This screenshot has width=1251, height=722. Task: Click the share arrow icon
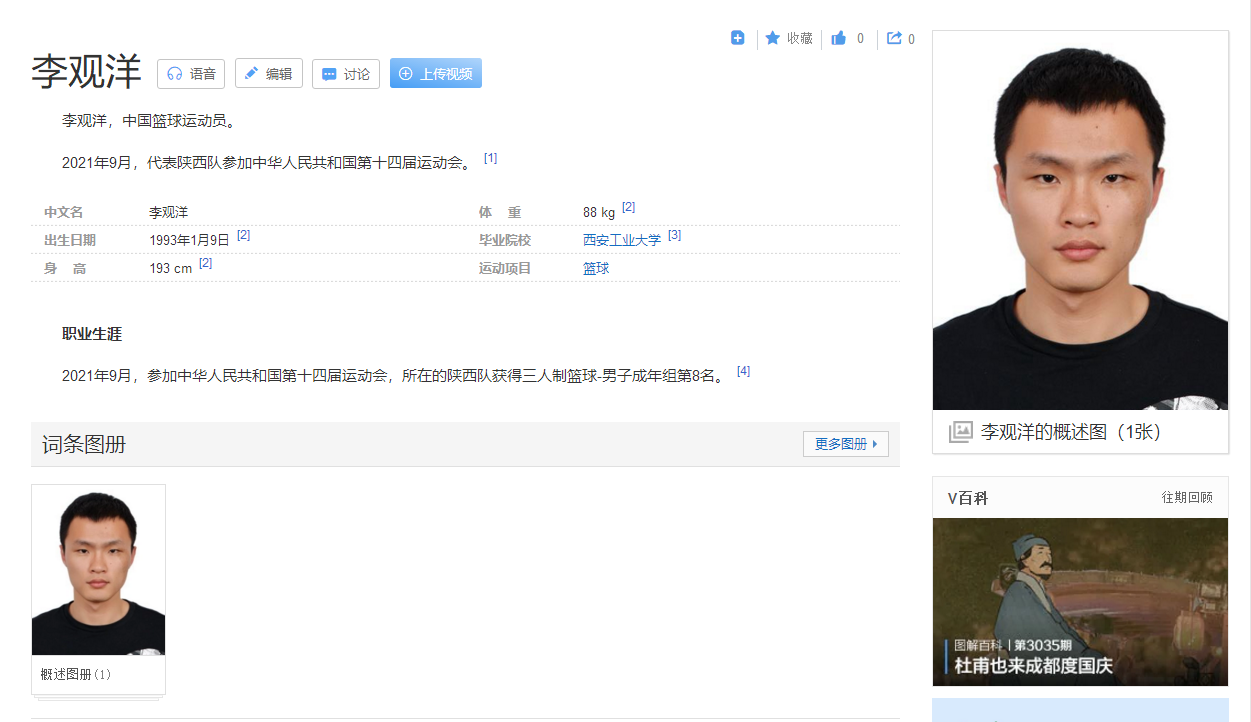[895, 38]
